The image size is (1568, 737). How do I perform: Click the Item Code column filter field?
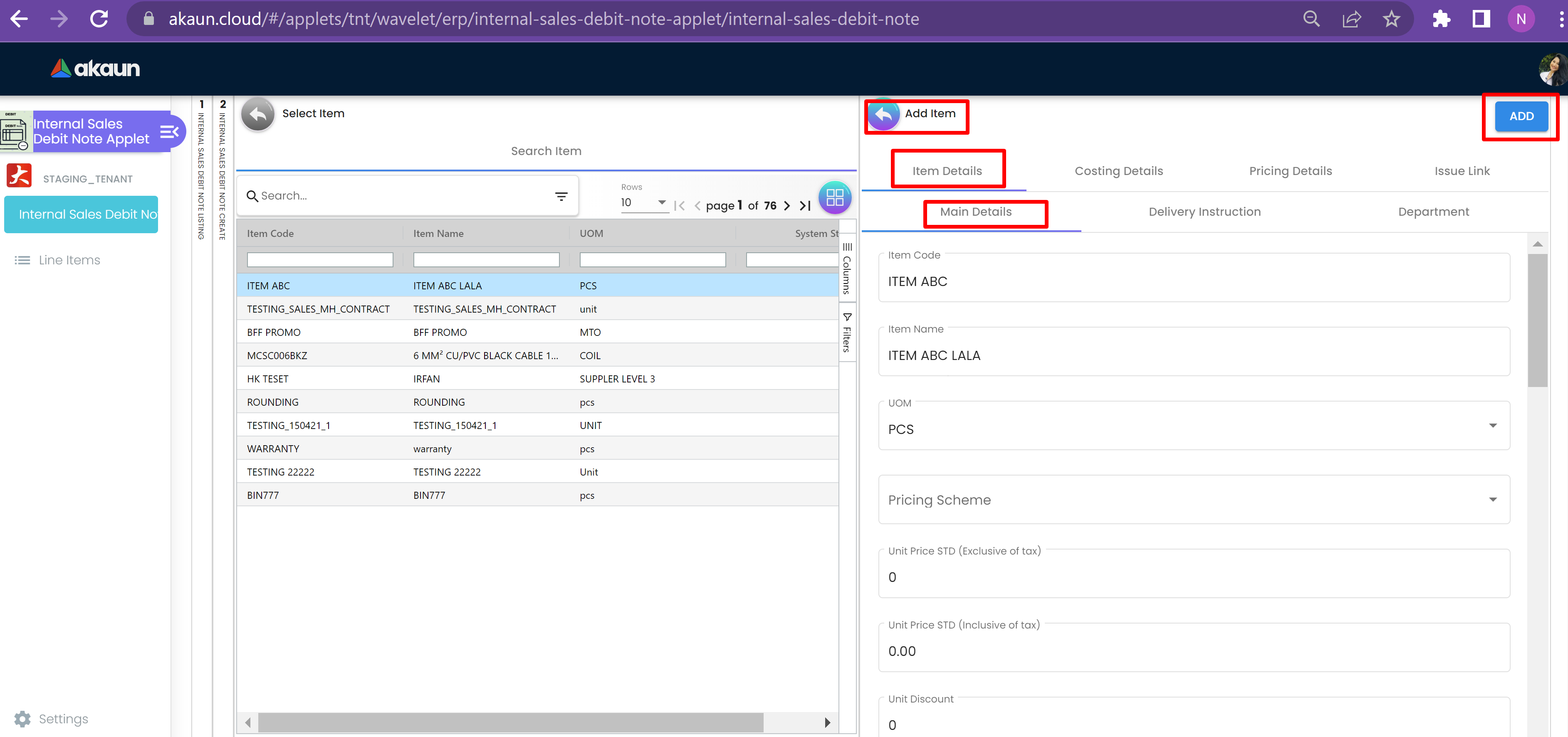[x=319, y=260]
